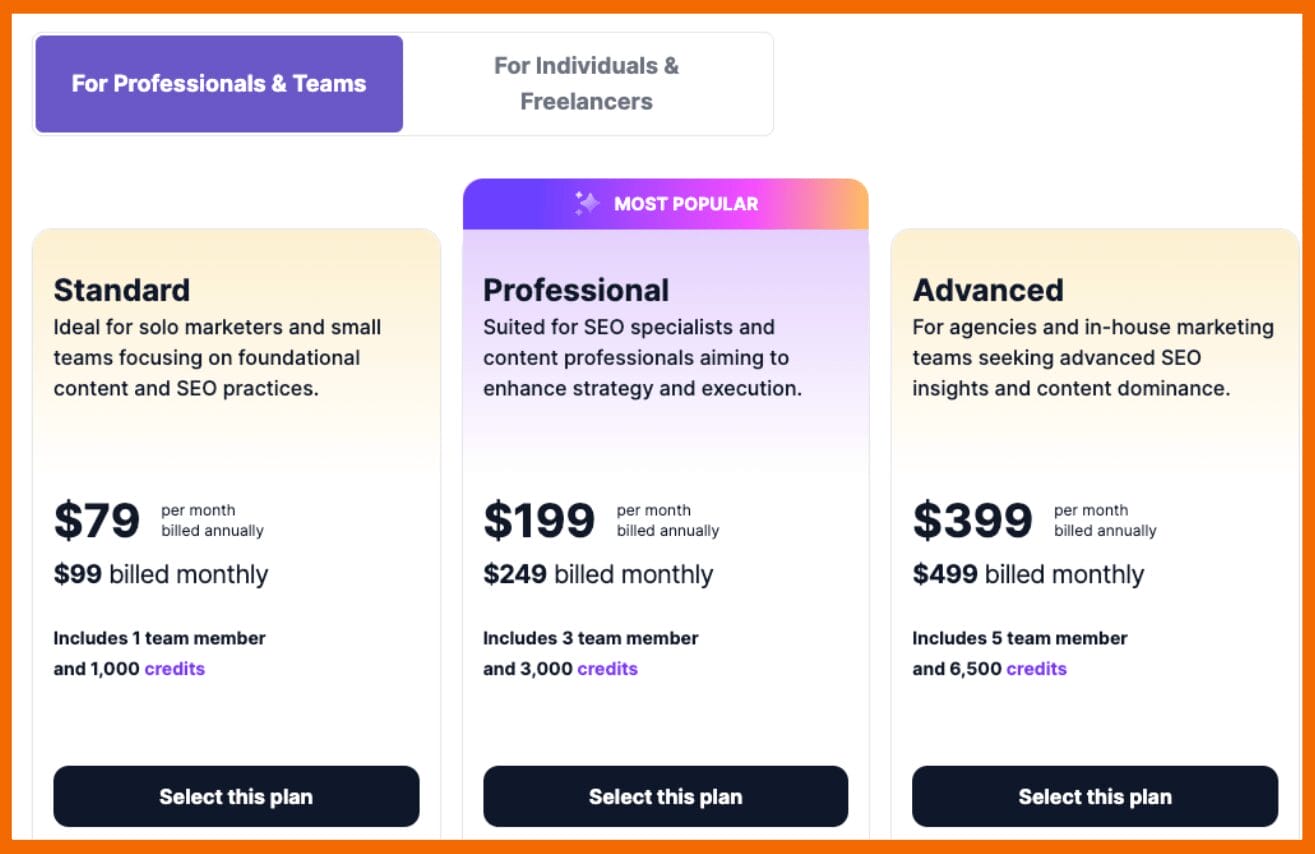Viewport: 1315px width, 854px height.
Task: Click the $399 Advanced price
Action: pyautogui.click(x=972, y=520)
